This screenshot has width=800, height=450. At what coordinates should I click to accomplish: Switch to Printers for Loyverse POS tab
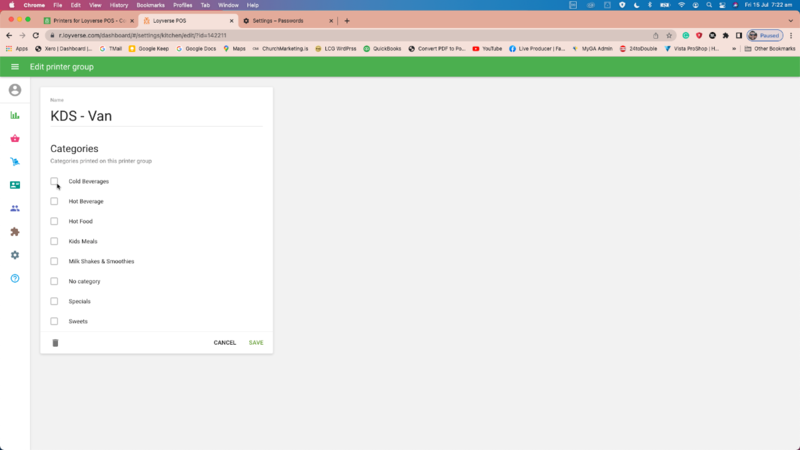point(88,21)
